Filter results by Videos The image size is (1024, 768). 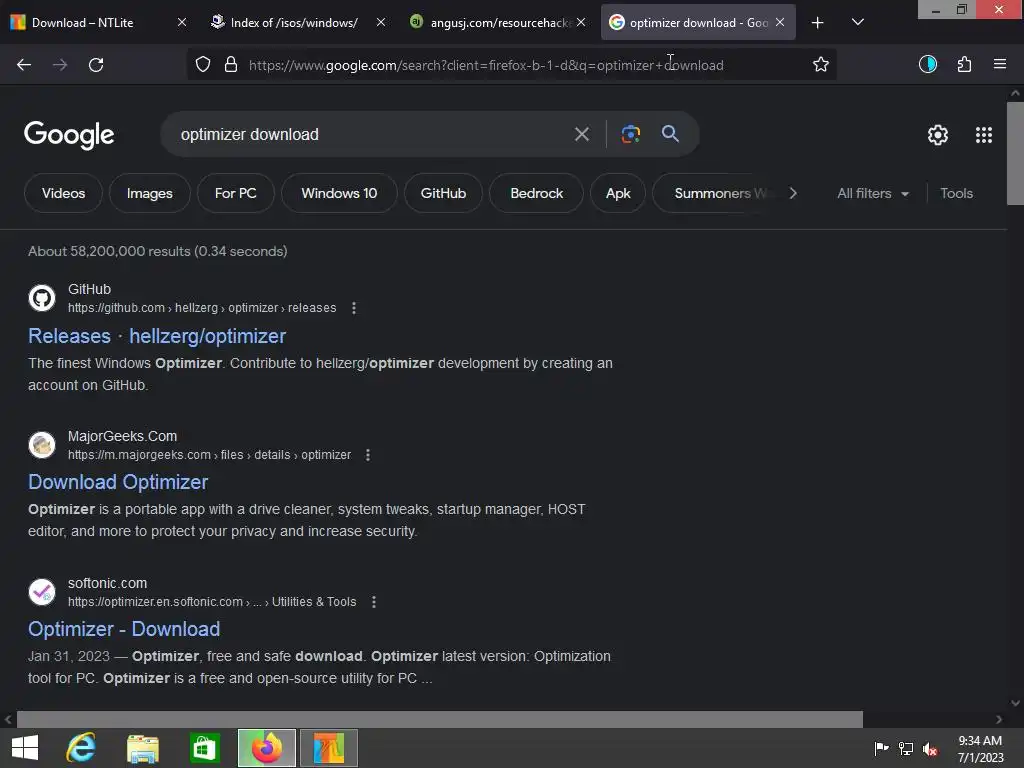63,193
